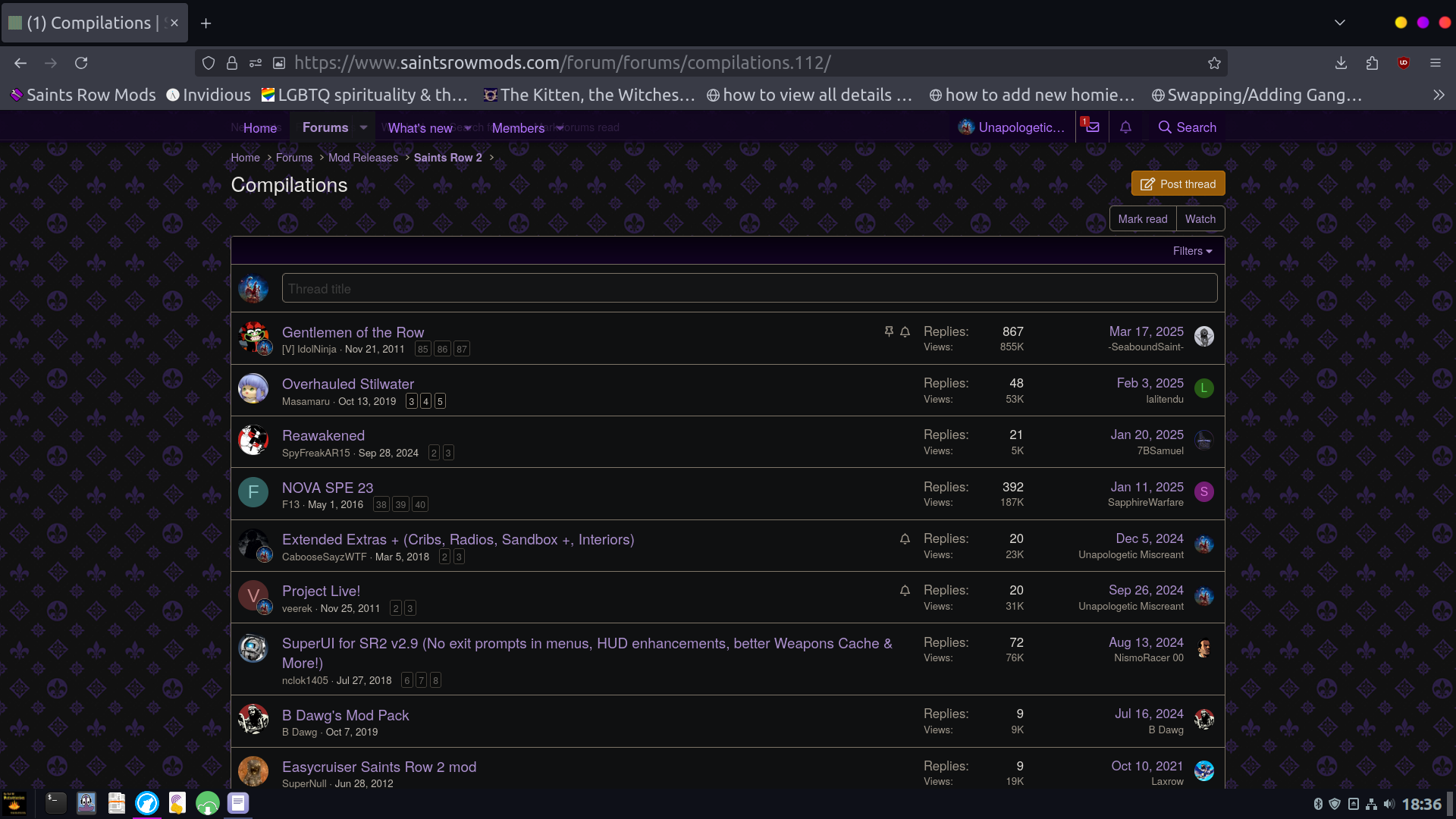1456x819 pixels.
Task: Open the Swapping/Adding Gang... bookmark
Action: 1257,95
